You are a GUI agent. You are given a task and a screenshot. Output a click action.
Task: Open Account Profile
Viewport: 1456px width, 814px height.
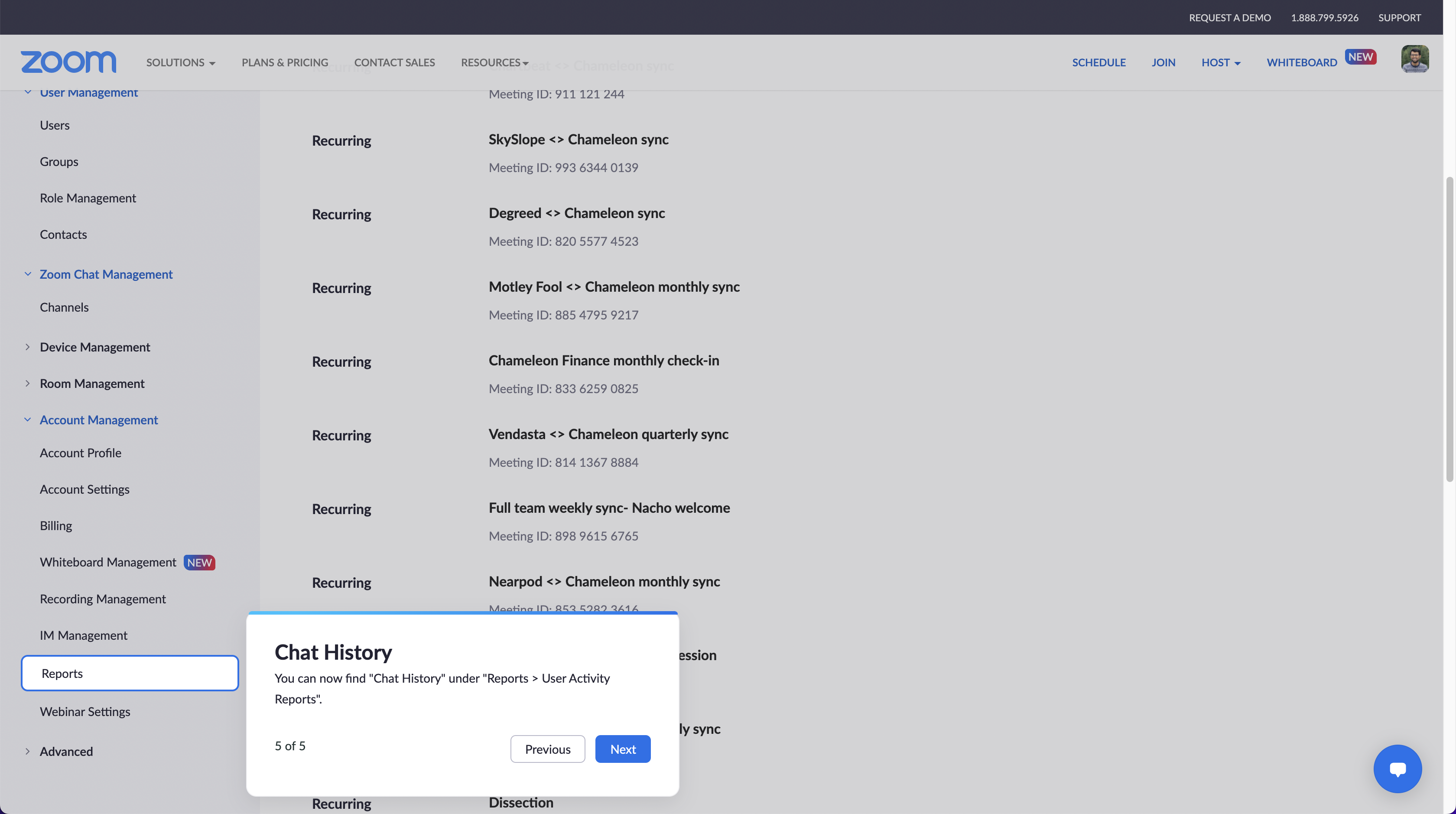pyautogui.click(x=80, y=453)
